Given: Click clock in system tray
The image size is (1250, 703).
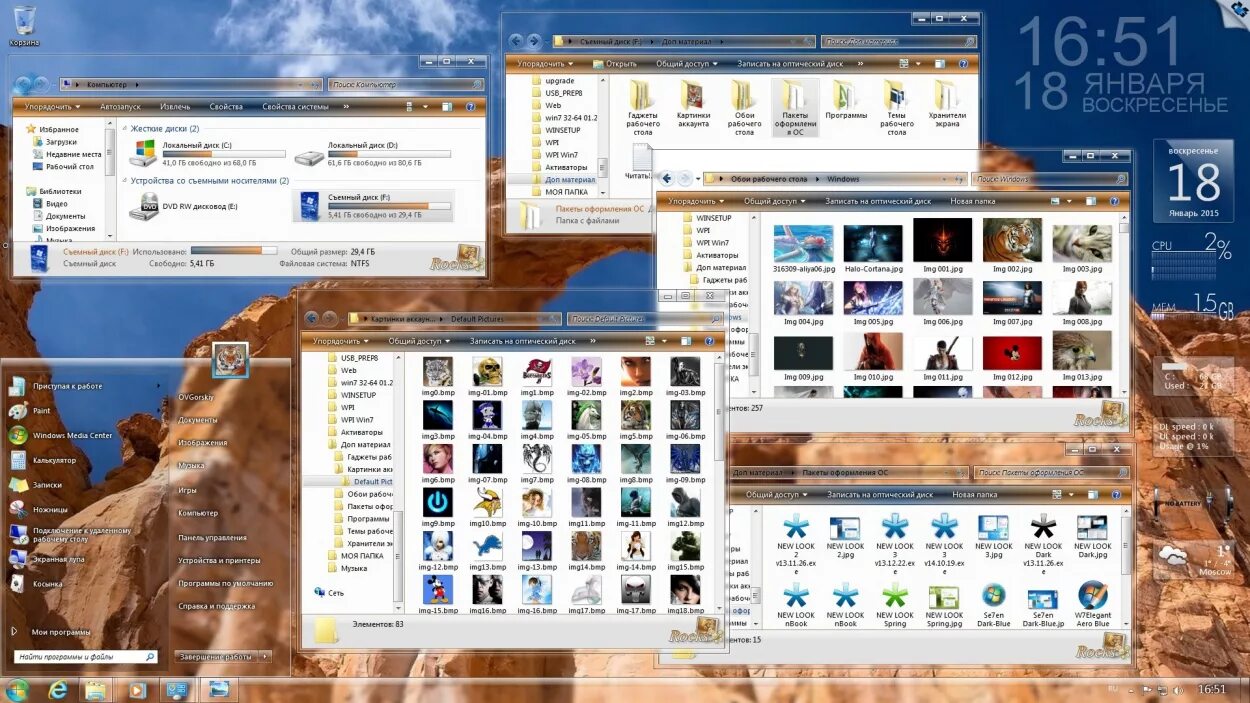Looking at the screenshot, I should click(x=1211, y=689).
